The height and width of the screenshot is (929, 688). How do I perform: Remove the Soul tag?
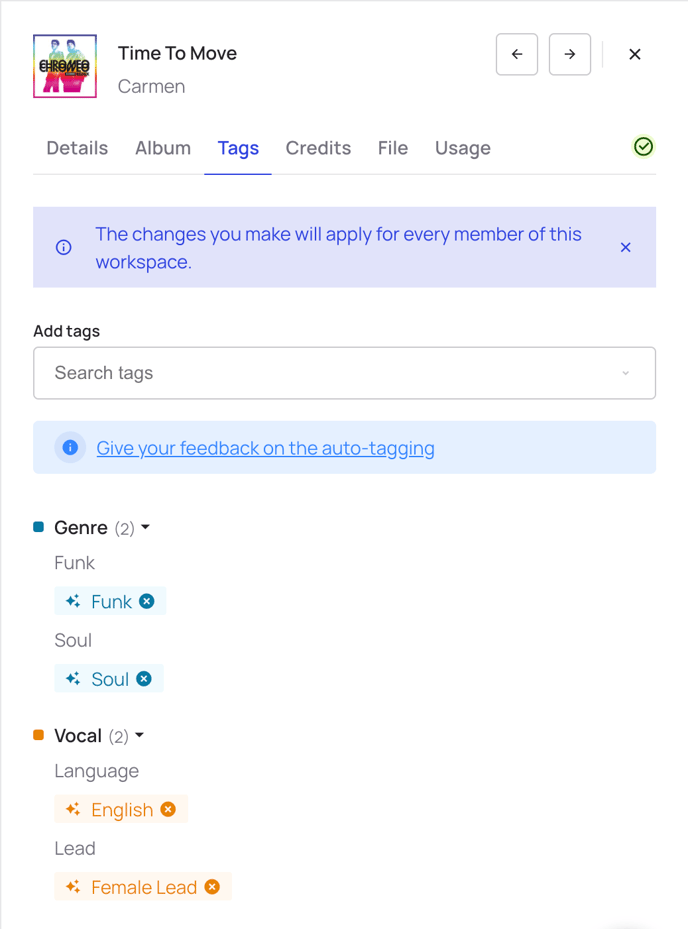click(144, 678)
